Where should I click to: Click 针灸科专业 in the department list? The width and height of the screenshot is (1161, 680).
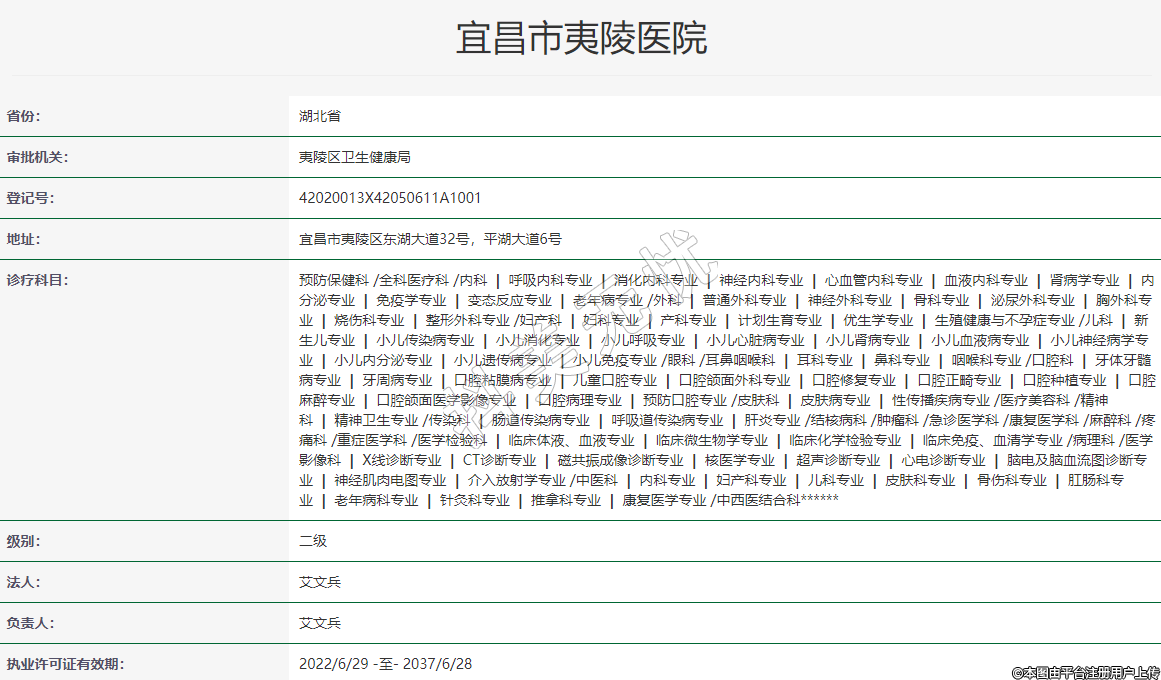point(475,500)
